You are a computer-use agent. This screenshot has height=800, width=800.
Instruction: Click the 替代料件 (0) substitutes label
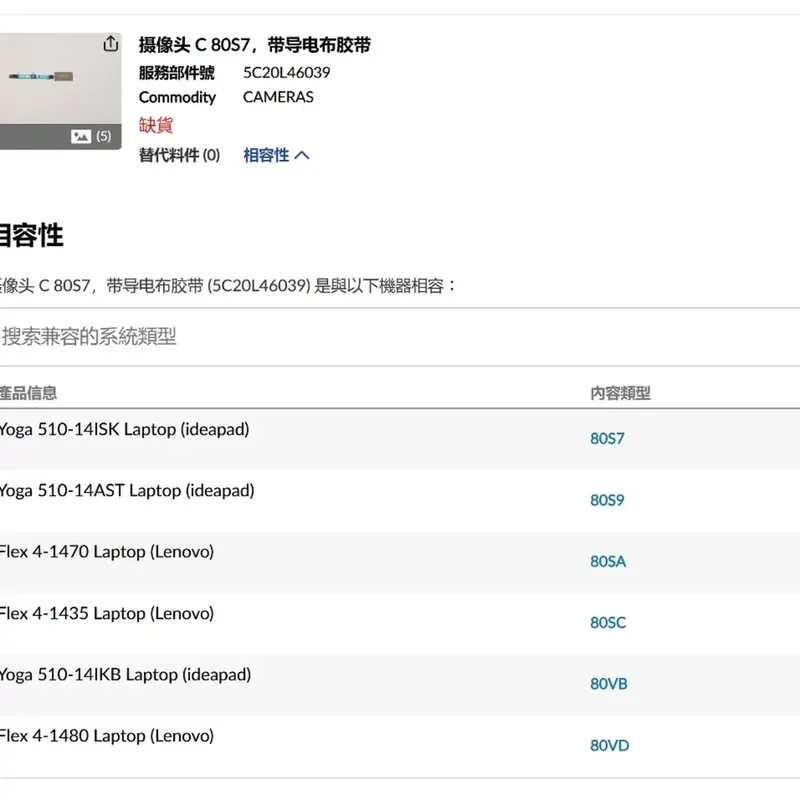point(179,155)
